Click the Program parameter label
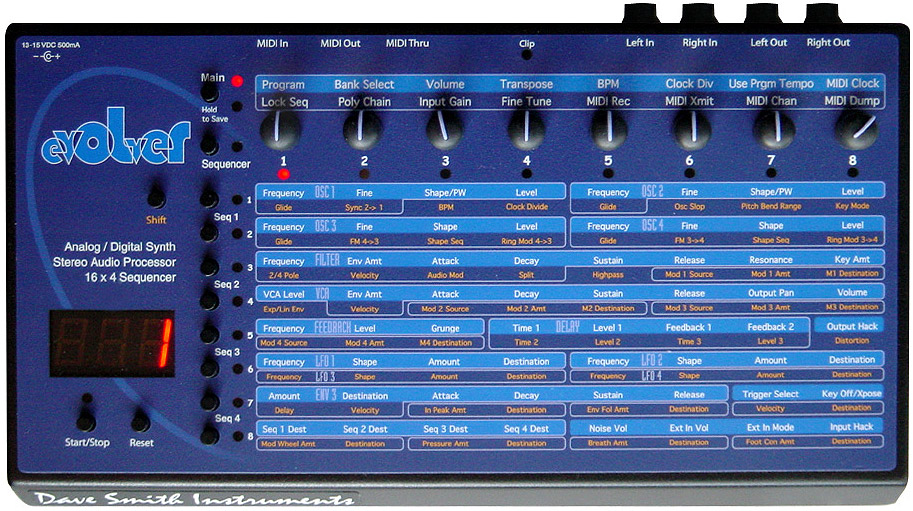Viewport: 913px width, 511px height. click(283, 84)
